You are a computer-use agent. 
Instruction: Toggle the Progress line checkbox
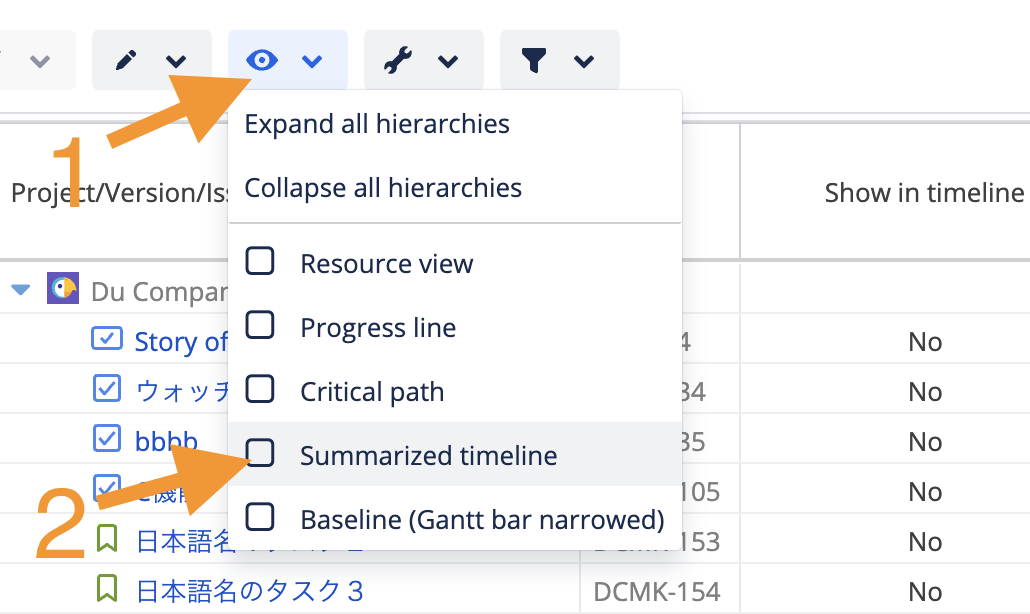coord(260,327)
